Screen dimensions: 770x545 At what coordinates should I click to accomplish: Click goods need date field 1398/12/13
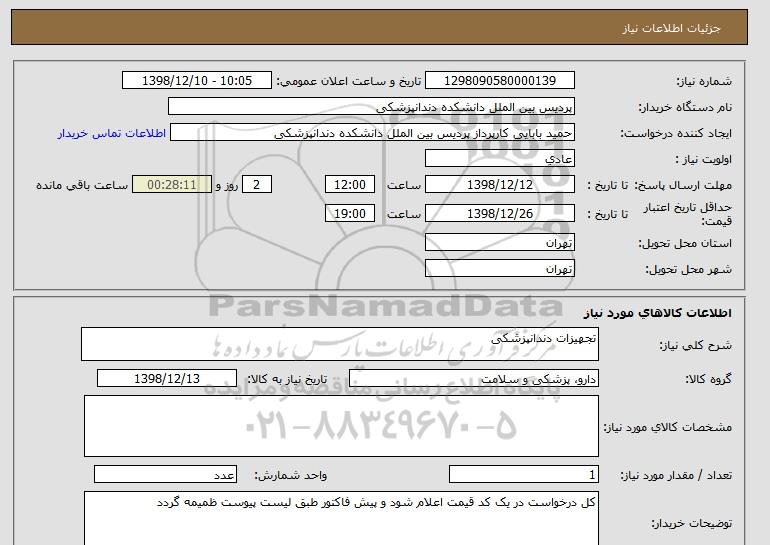[167, 379]
